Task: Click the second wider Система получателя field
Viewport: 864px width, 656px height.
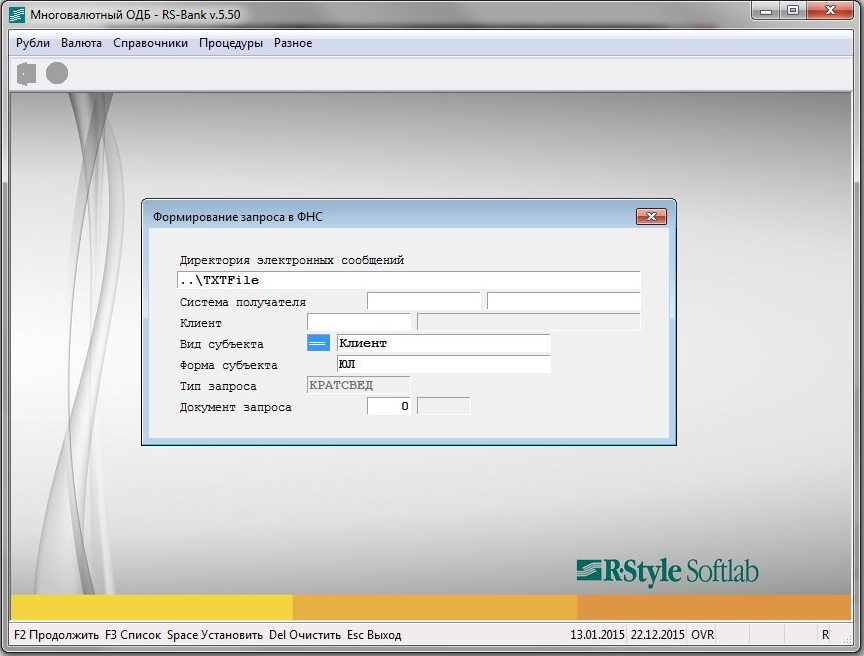Action: (563, 302)
